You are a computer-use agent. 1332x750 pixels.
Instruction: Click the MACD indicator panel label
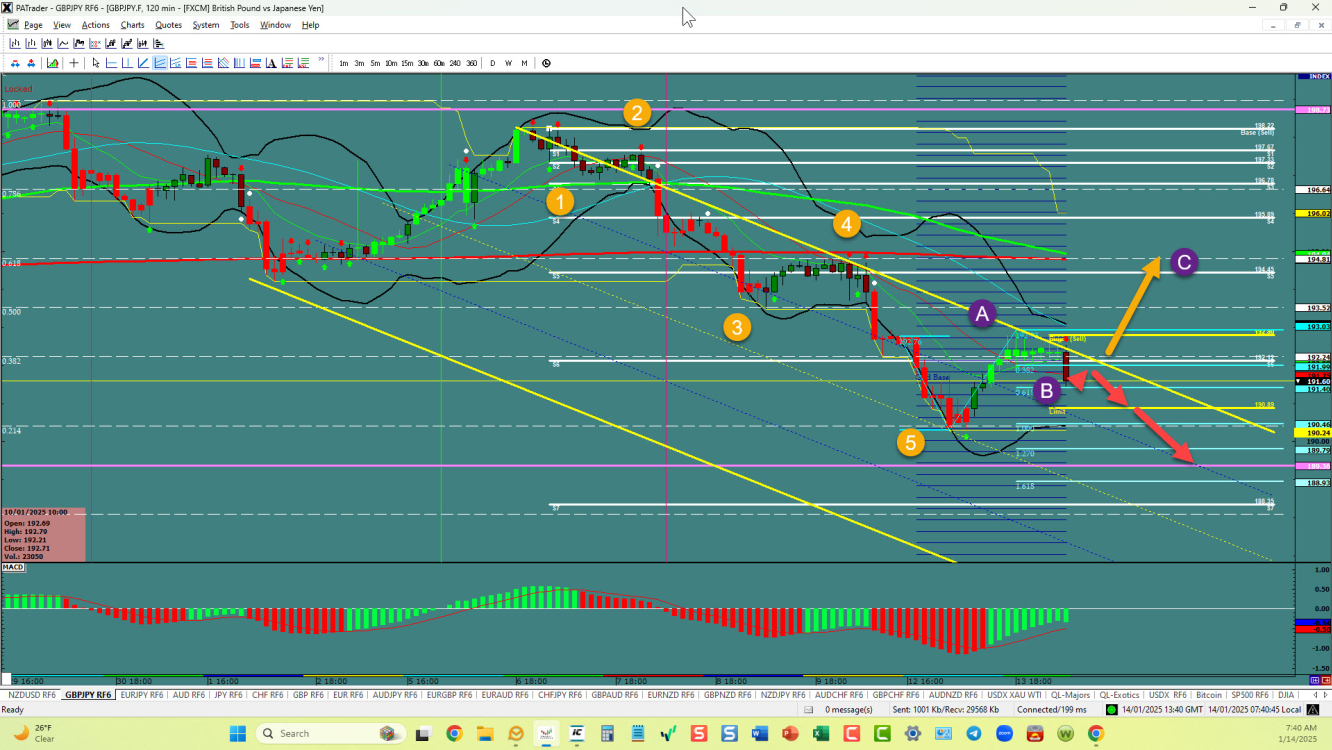13,567
